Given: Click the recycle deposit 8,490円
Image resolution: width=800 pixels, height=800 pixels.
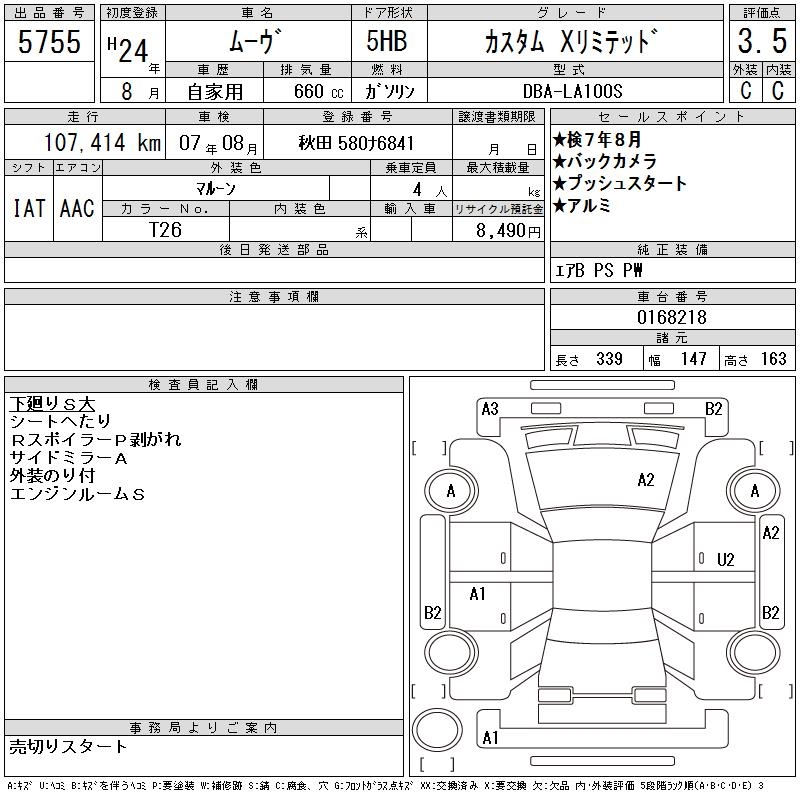Looking at the screenshot, I should coord(508,231).
